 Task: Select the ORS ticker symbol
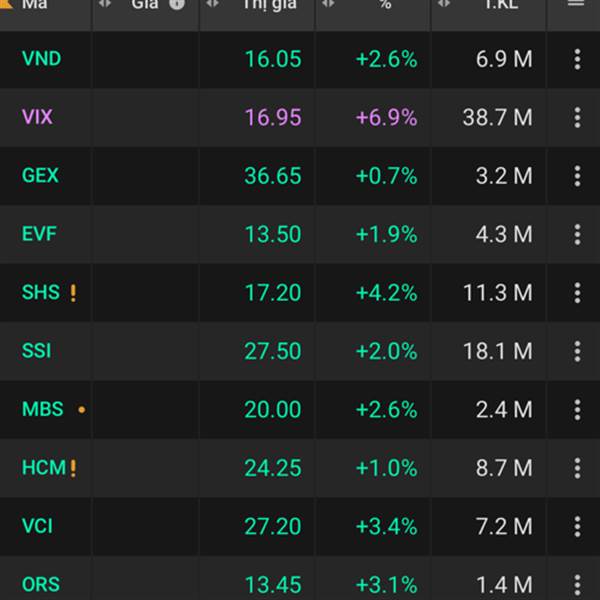[x=41, y=584]
